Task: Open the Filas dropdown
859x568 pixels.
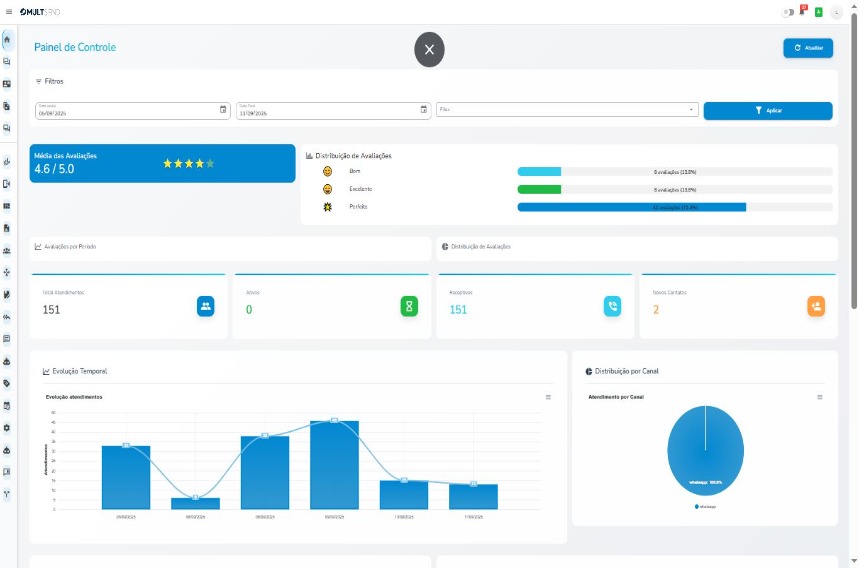Action: pyautogui.click(x=566, y=110)
